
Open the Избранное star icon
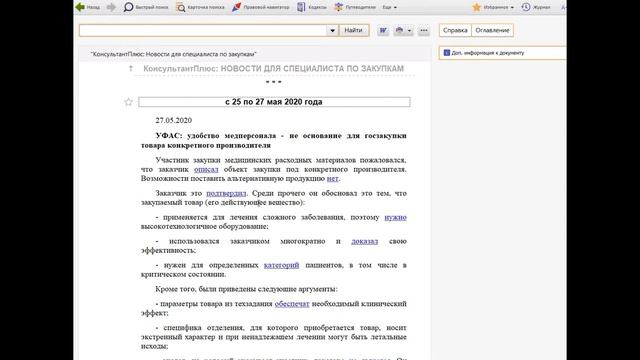pos(476,7)
